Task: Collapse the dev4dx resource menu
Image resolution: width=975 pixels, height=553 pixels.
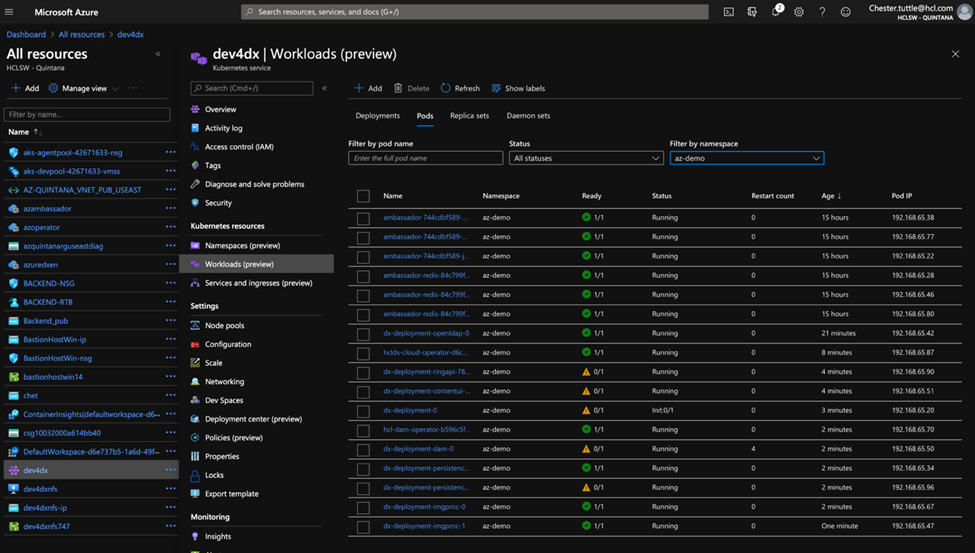Action: pyautogui.click(x=325, y=88)
